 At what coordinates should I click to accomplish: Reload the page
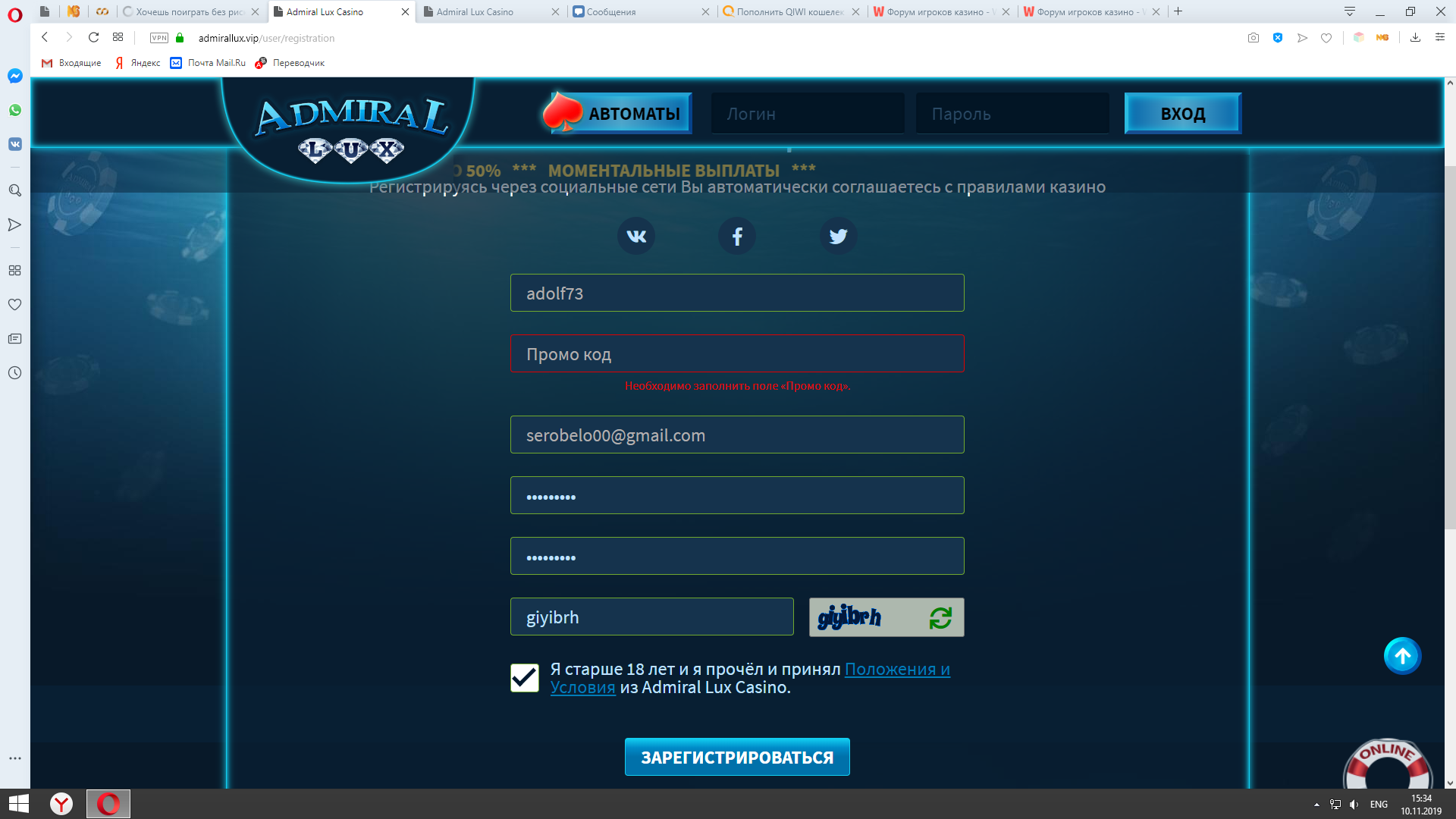tap(93, 37)
